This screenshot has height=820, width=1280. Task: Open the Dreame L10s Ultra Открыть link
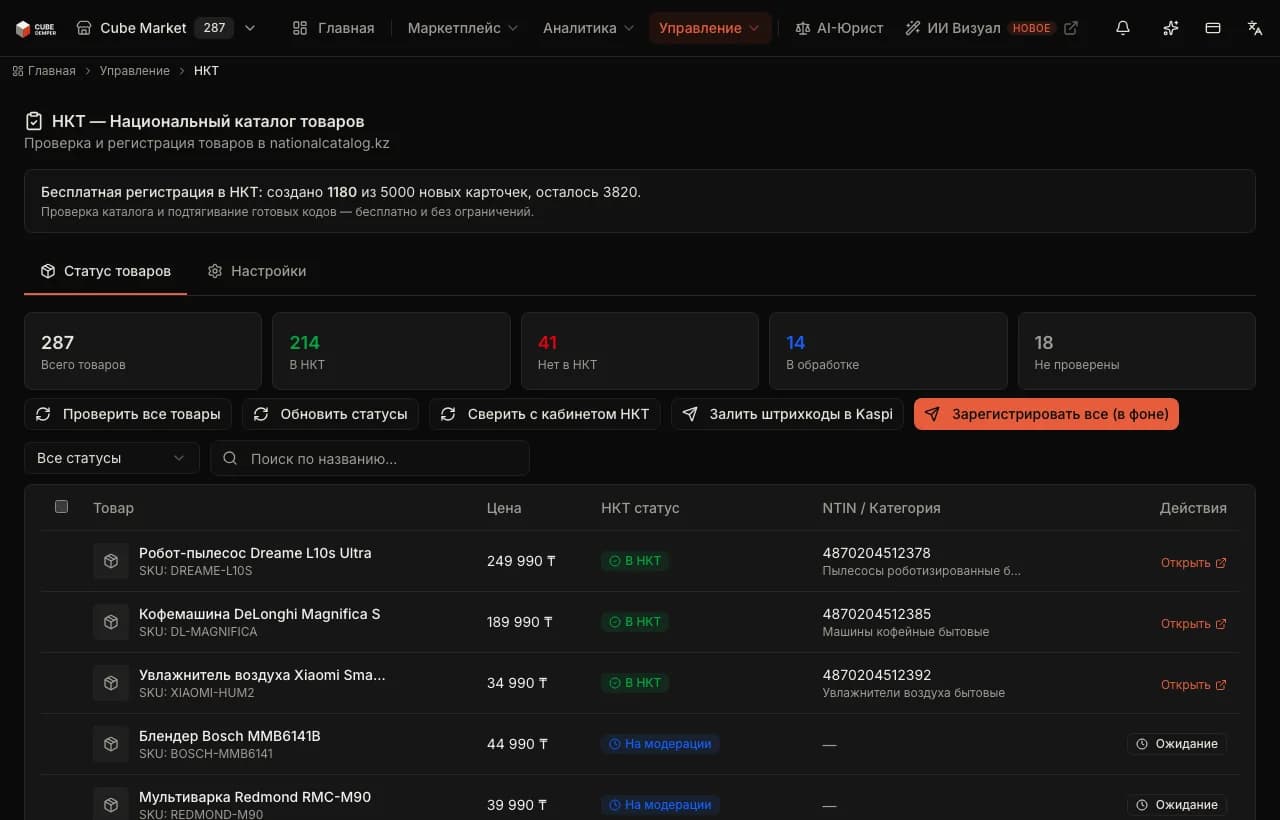click(1194, 562)
